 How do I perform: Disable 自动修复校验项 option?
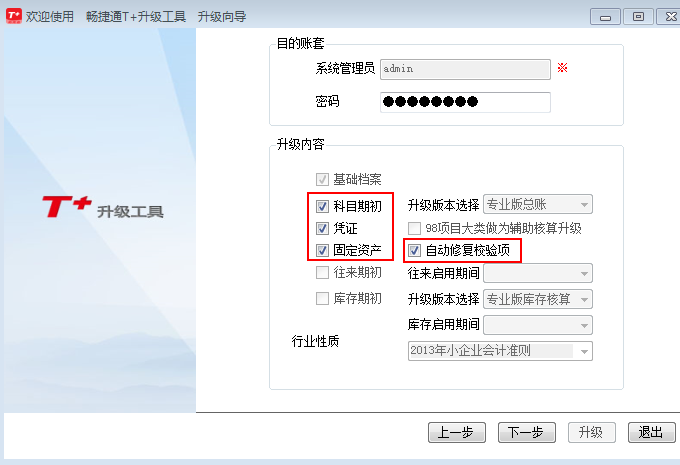414,250
